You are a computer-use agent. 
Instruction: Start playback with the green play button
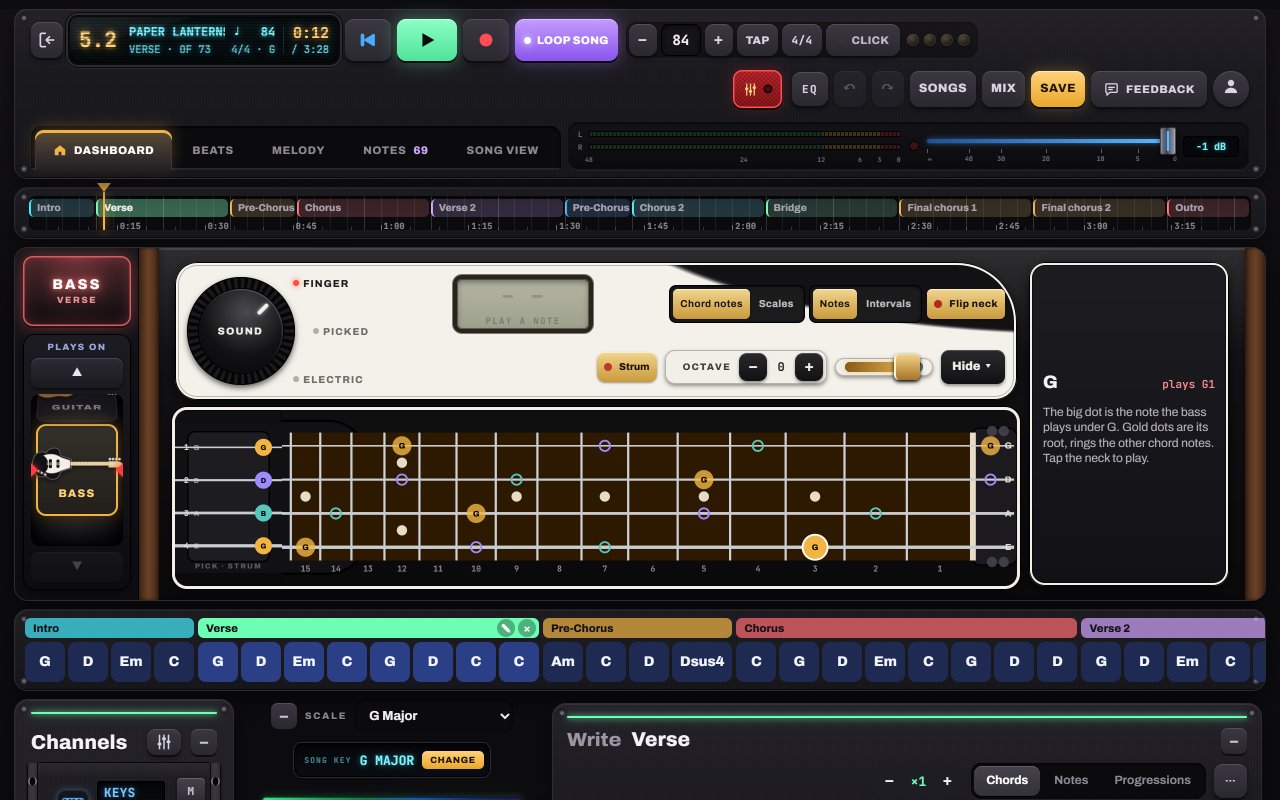click(427, 40)
